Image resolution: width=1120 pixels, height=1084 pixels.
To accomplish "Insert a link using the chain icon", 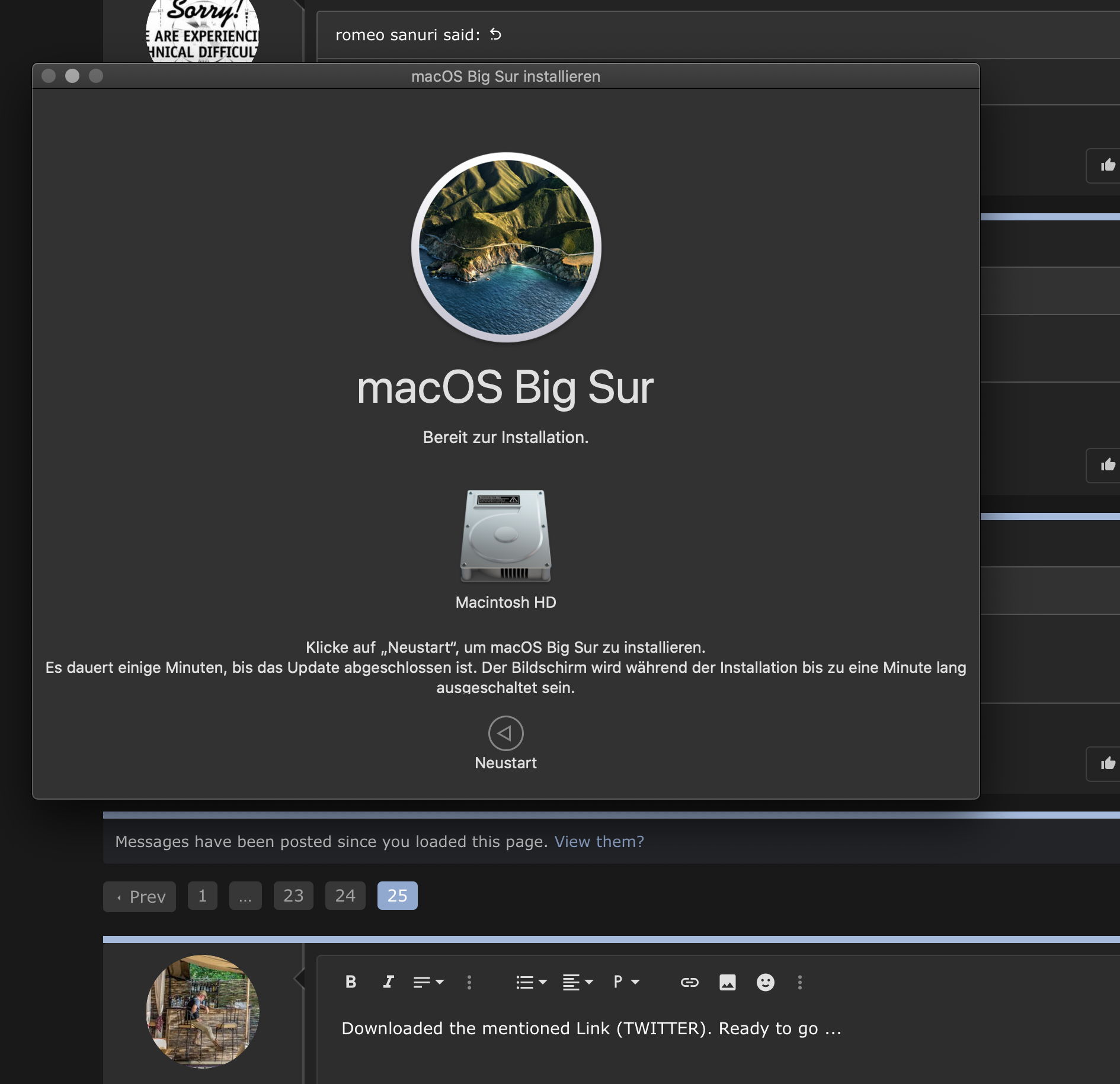I will click(689, 982).
